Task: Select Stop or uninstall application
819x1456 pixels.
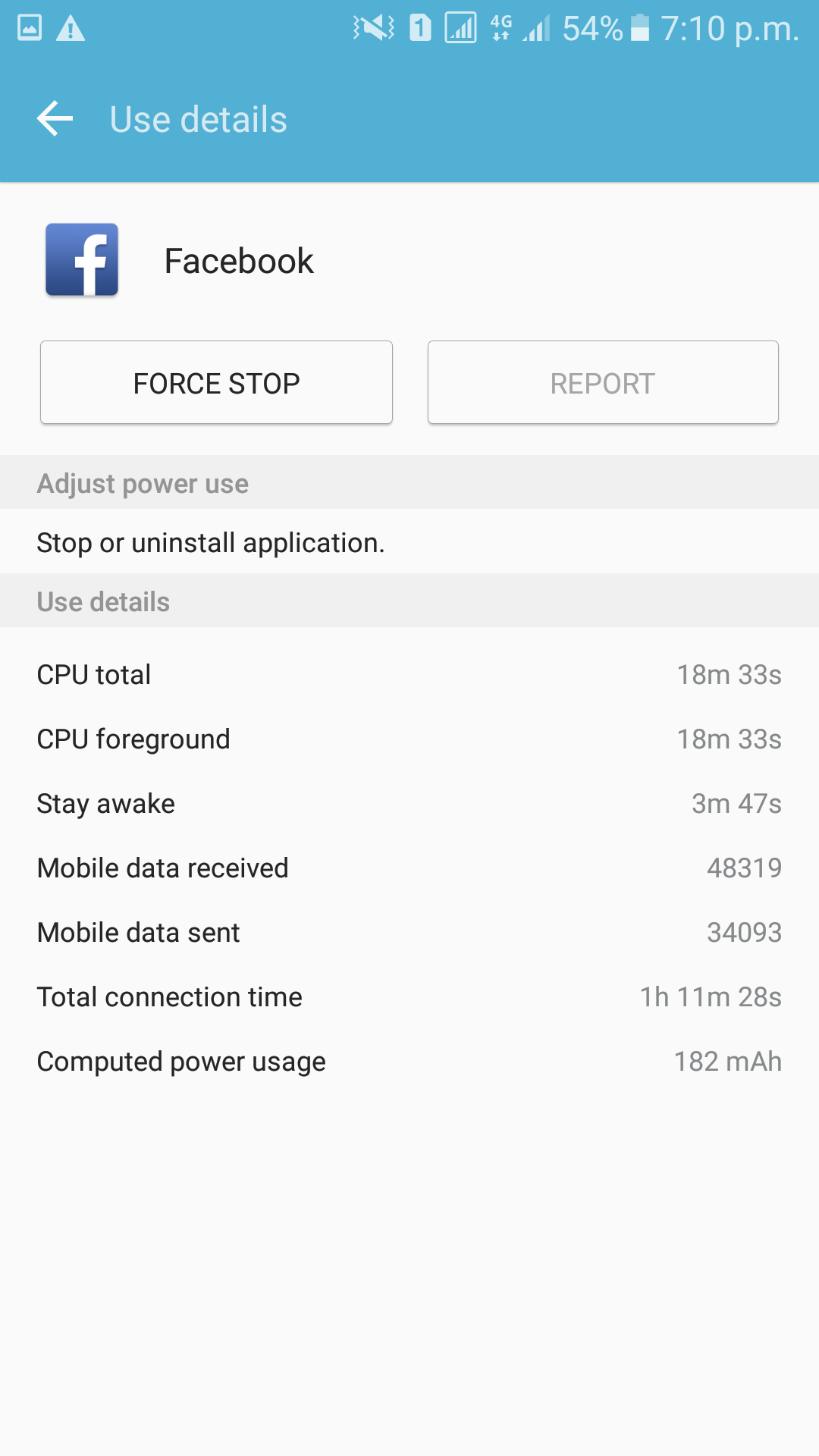Action: [211, 543]
